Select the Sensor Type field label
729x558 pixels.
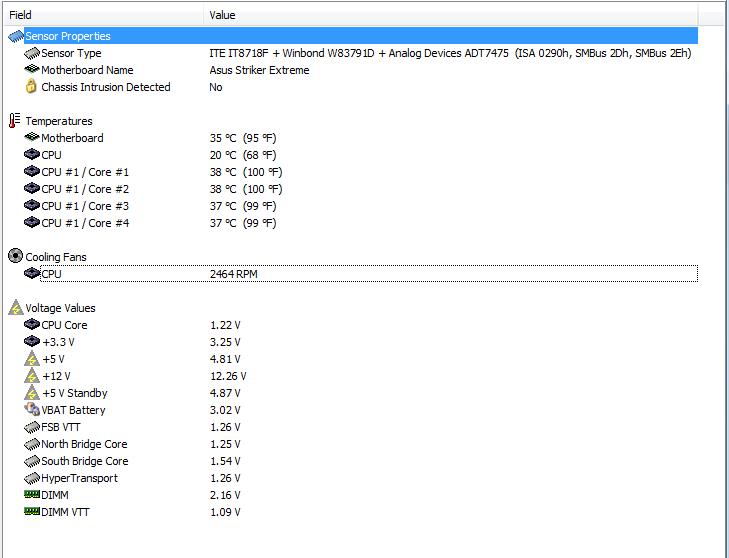[71, 53]
